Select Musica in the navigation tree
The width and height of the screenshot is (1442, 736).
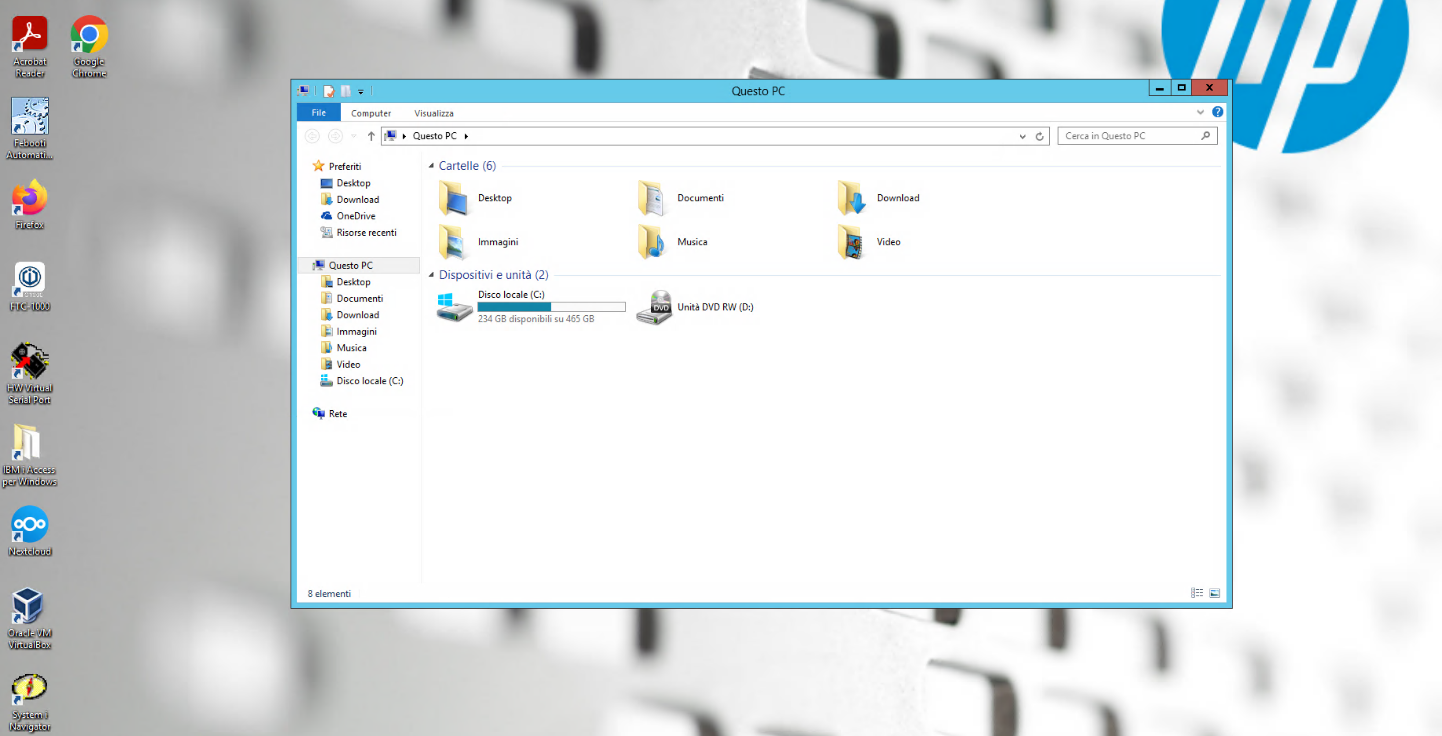[x=344, y=348]
